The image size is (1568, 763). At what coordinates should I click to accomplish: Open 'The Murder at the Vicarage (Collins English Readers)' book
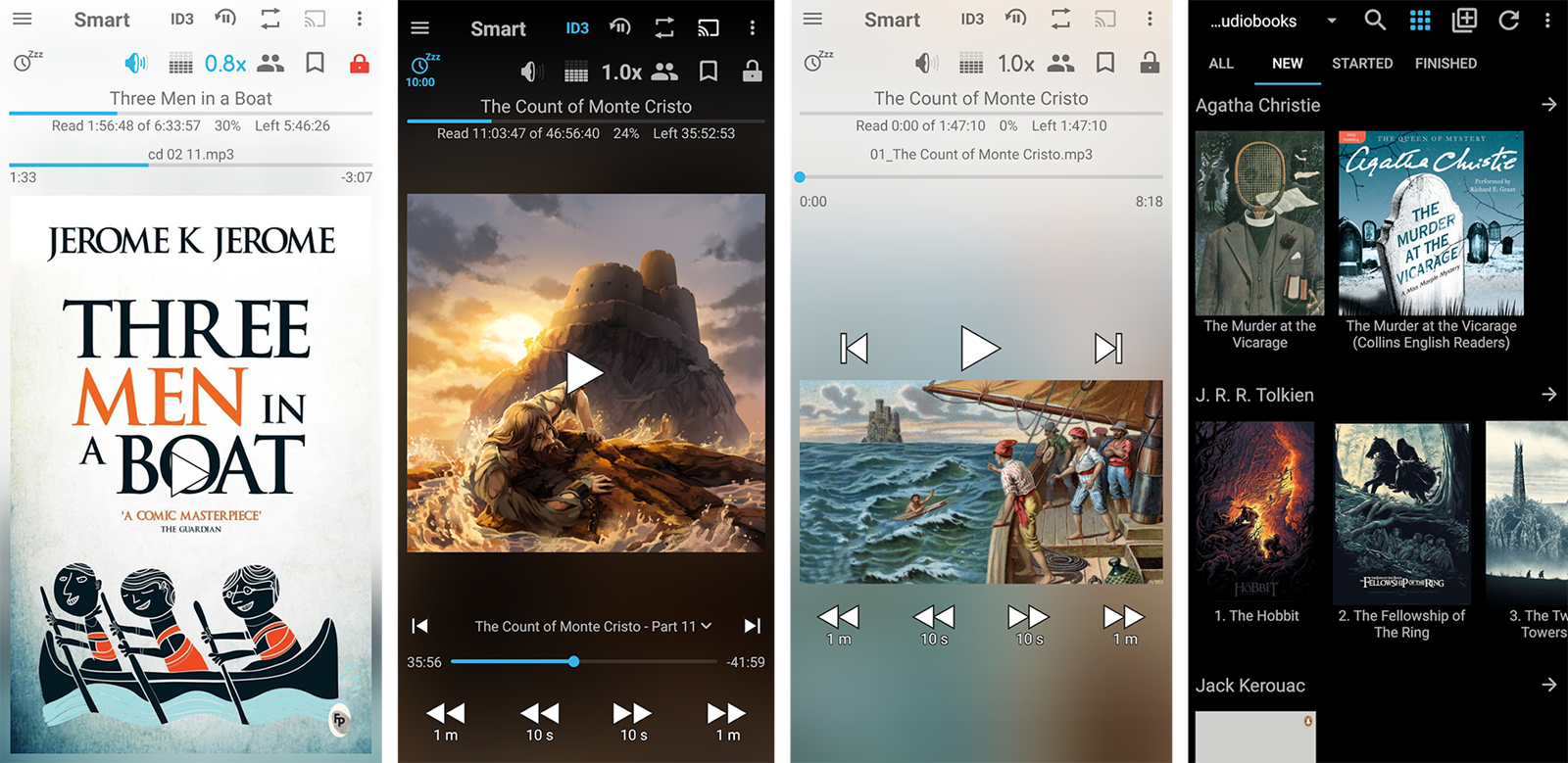coord(1431,241)
